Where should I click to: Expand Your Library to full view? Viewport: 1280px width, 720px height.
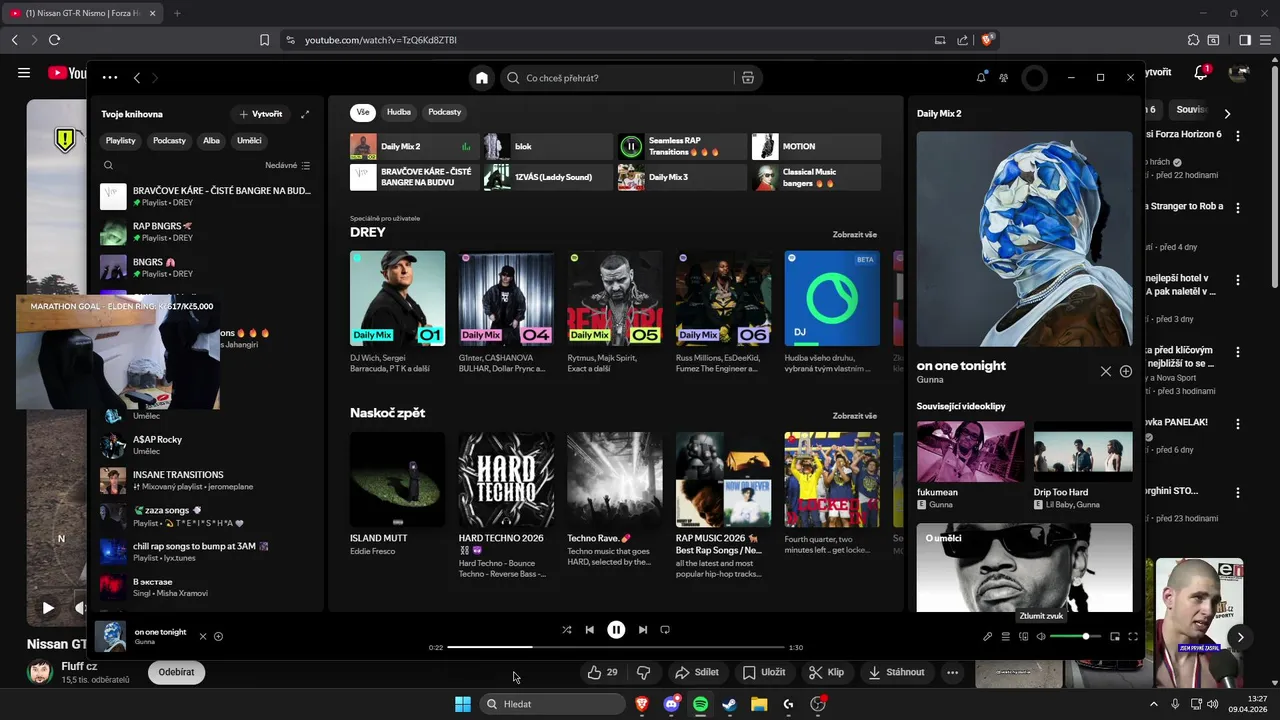point(305,114)
